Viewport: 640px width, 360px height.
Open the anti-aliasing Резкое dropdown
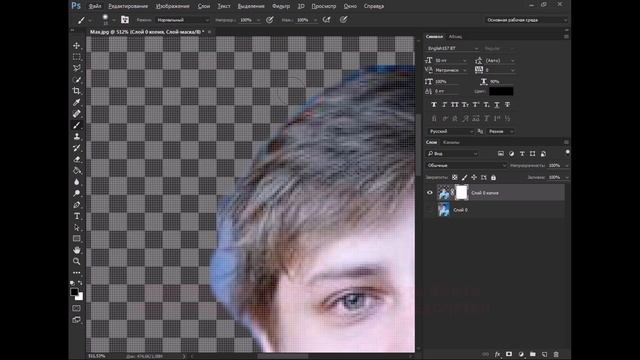point(500,131)
